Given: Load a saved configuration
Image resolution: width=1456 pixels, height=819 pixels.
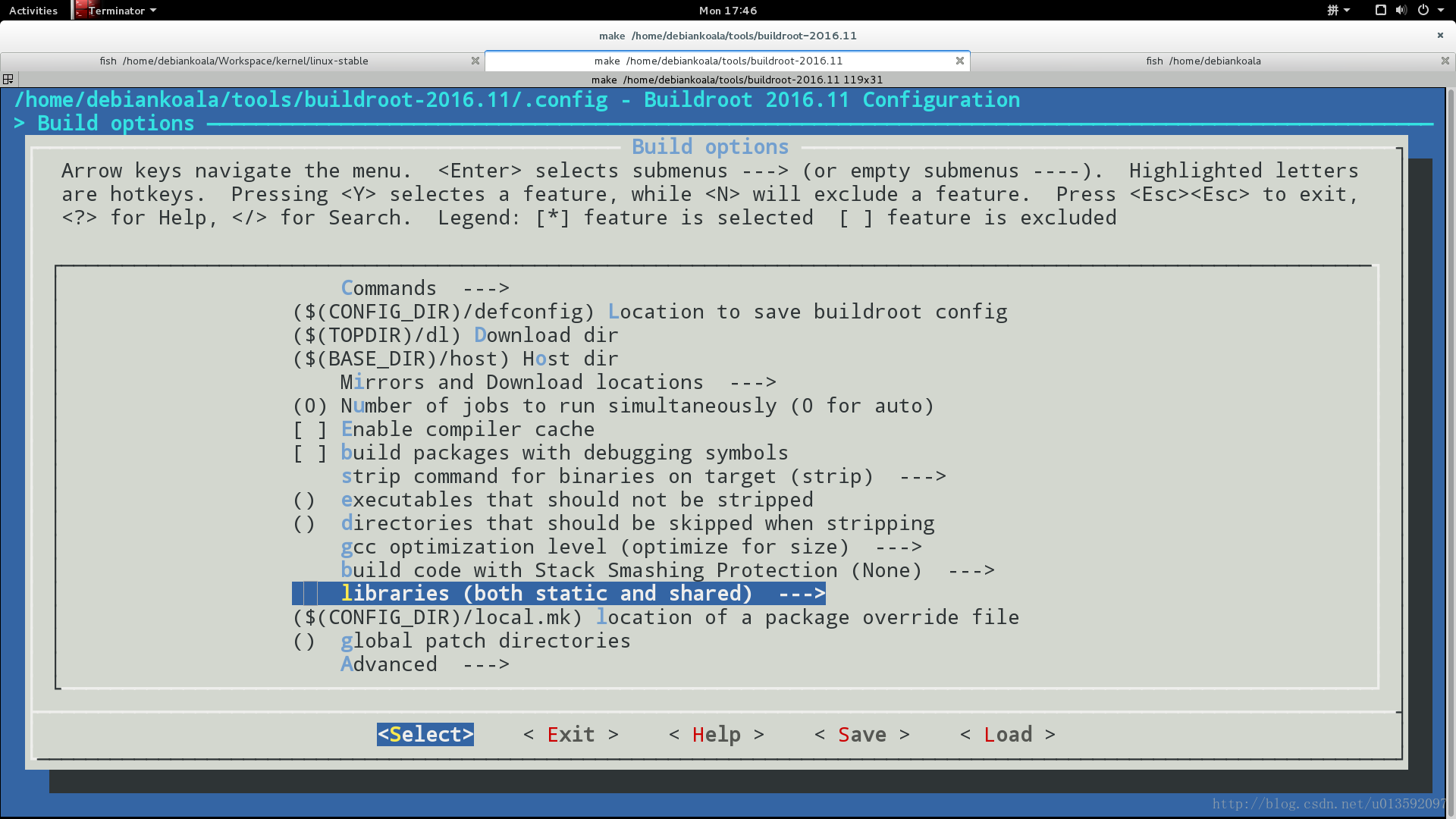Looking at the screenshot, I should click(1005, 734).
